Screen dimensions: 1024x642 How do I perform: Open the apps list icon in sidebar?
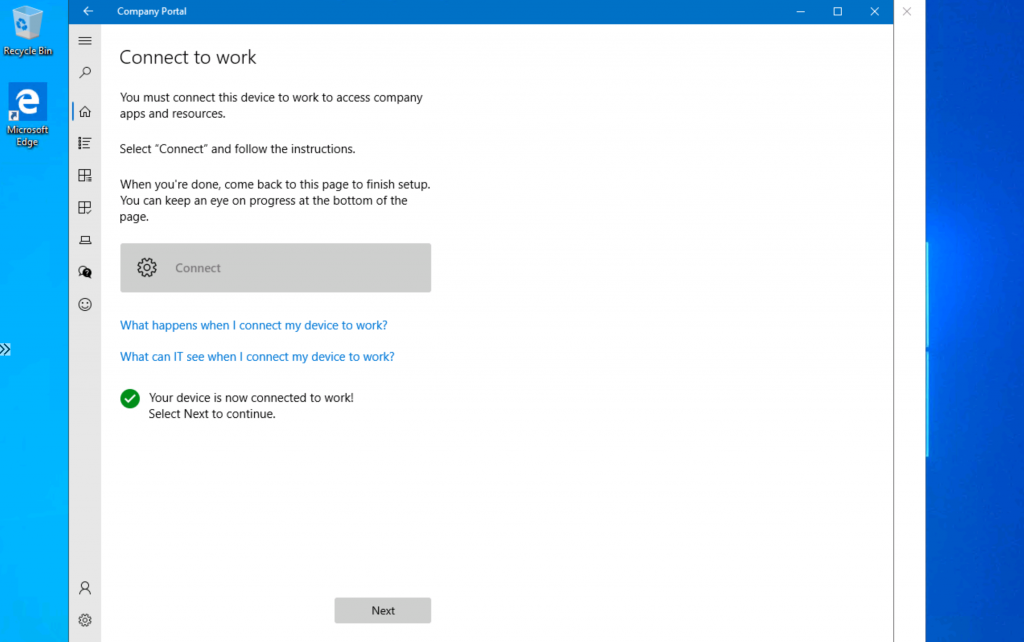click(x=85, y=143)
